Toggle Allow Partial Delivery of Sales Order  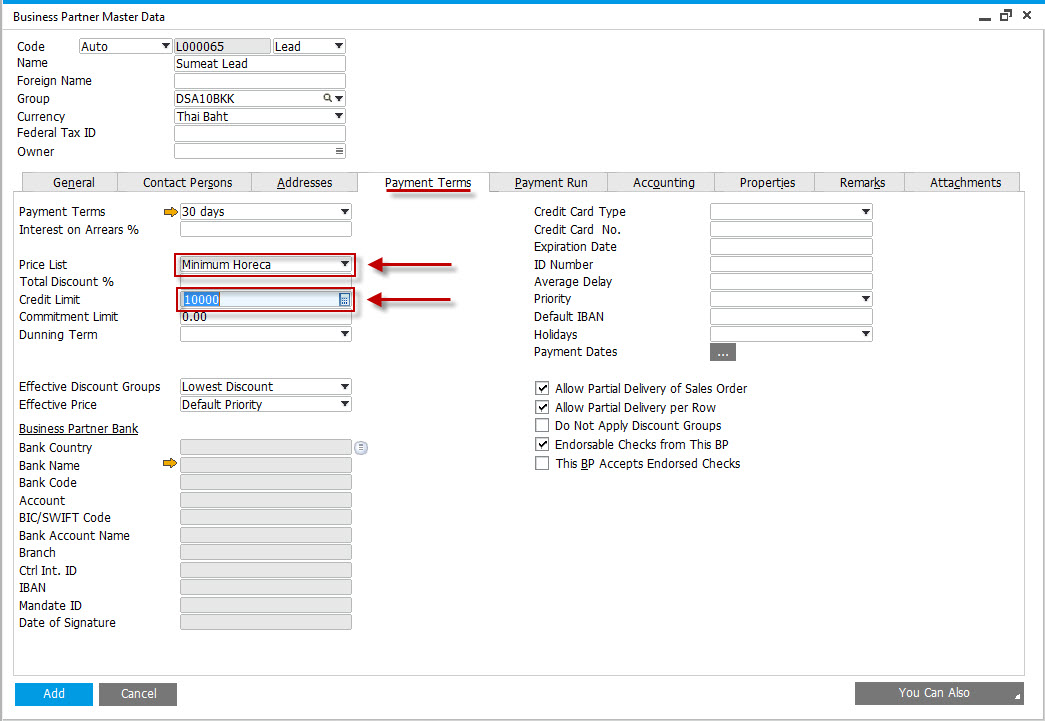pyautogui.click(x=542, y=388)
